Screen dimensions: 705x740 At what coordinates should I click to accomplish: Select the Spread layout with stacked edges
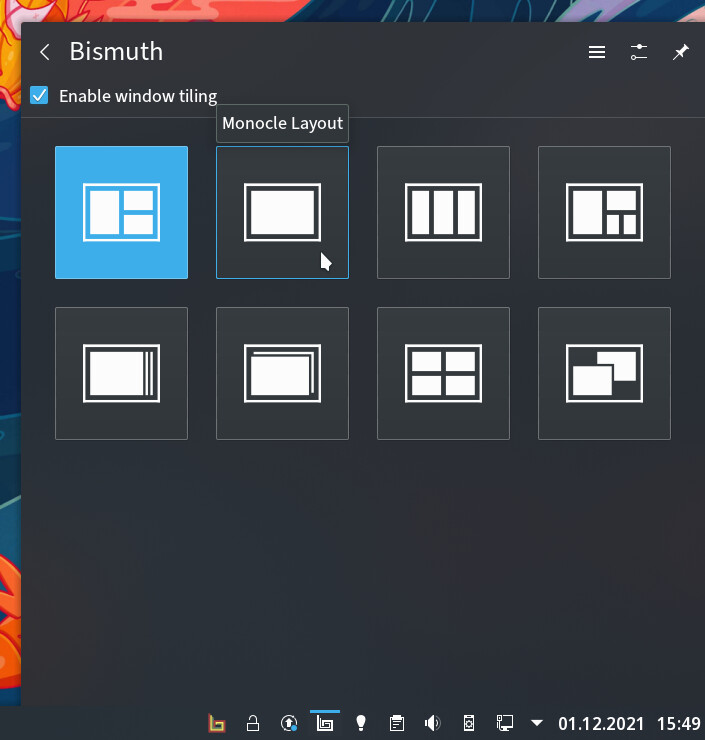click(x=121, y=373)
